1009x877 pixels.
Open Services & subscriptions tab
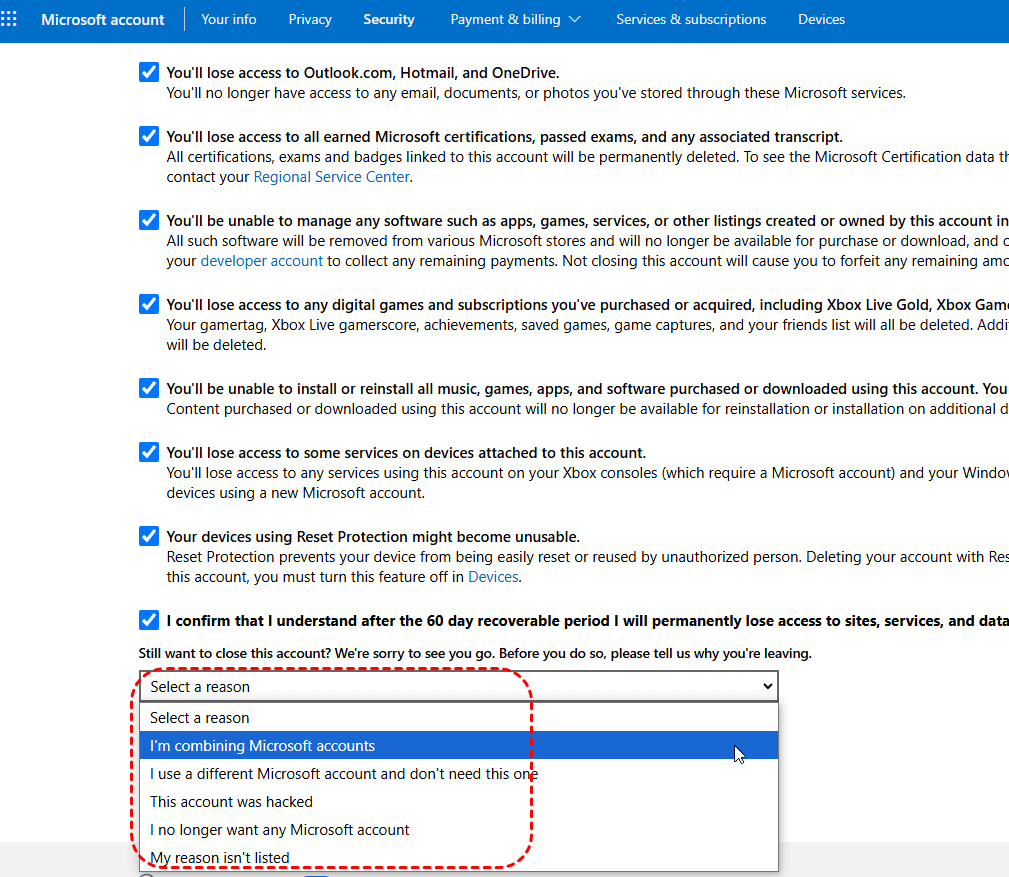tap(691, 19)
